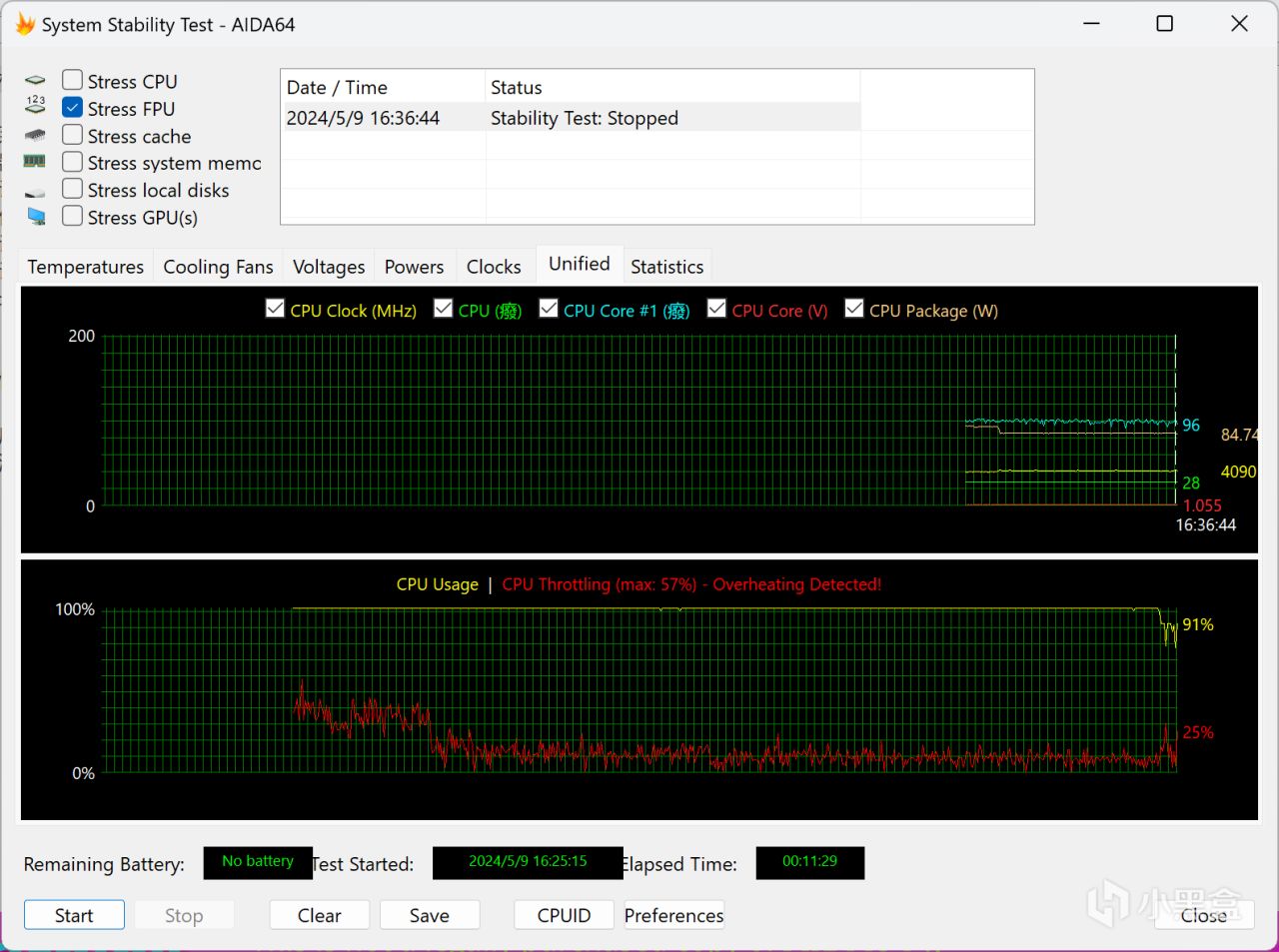Image resolution: width=1279 pixels, height=952 pixels.
Task: Enable the Stress GPU(s) checkbox
Action: point(73,215)
